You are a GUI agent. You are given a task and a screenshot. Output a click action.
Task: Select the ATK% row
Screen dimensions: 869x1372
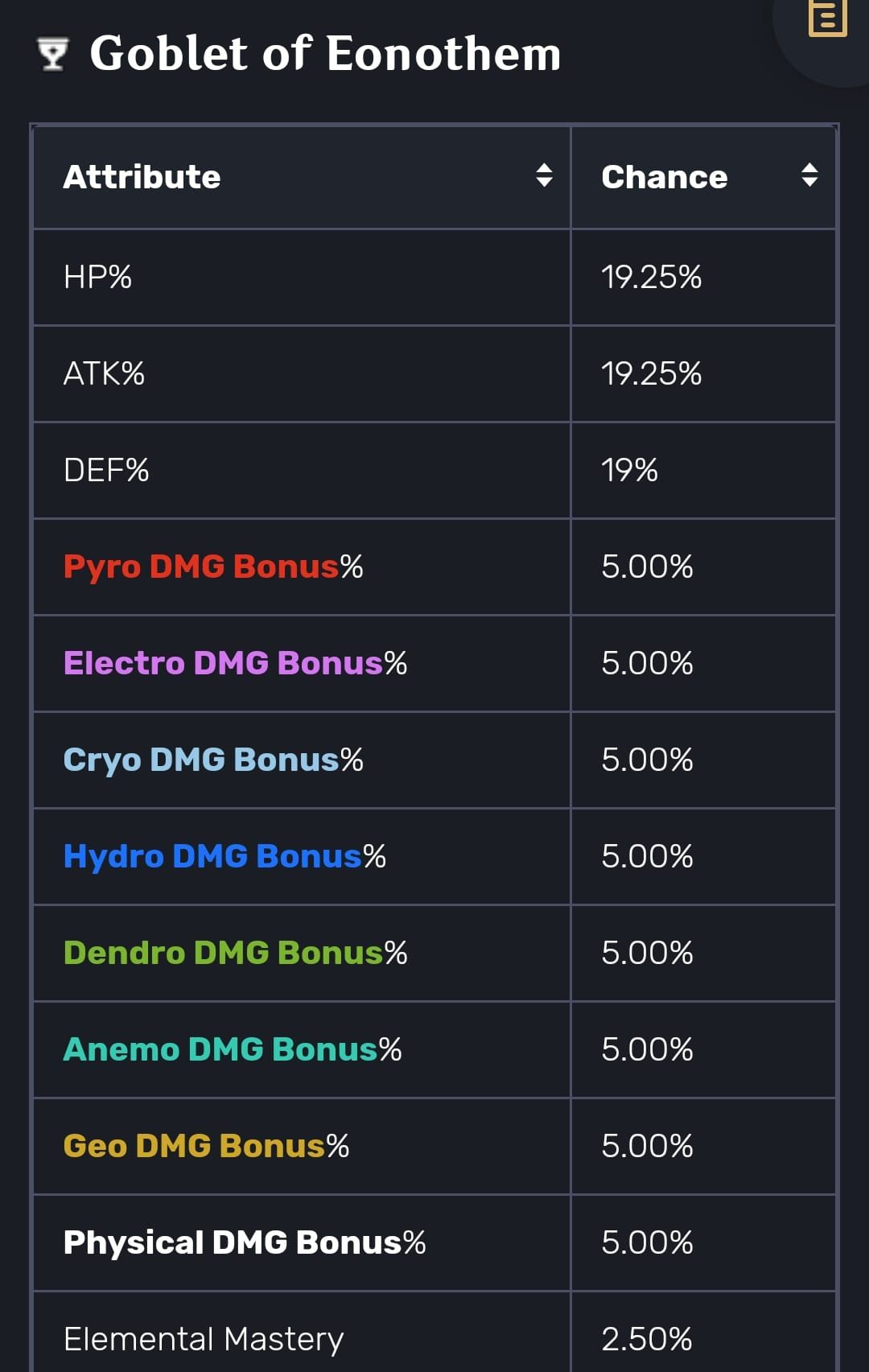(x=105, y=373)
